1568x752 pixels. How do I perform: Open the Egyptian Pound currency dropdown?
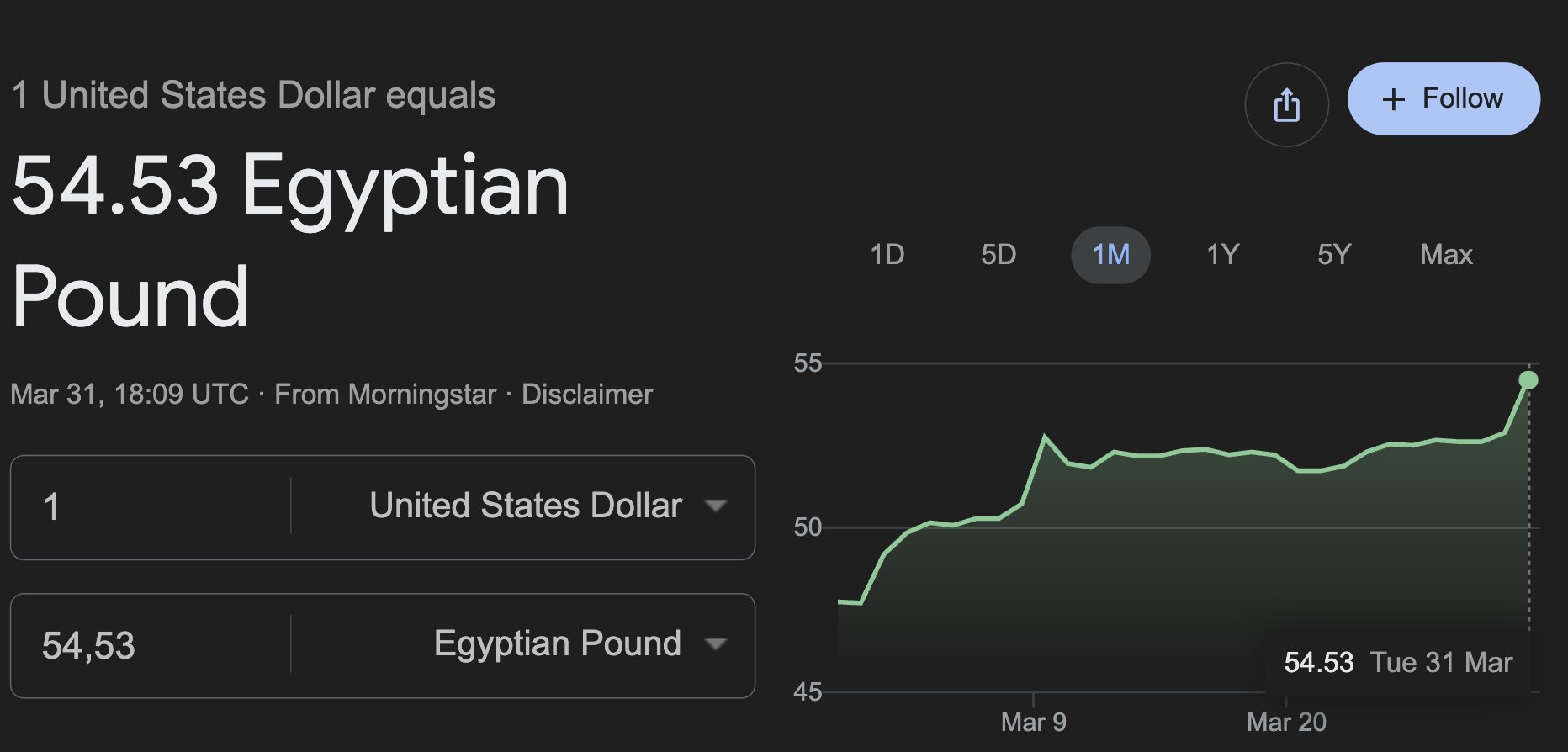(x=579, y=644)
